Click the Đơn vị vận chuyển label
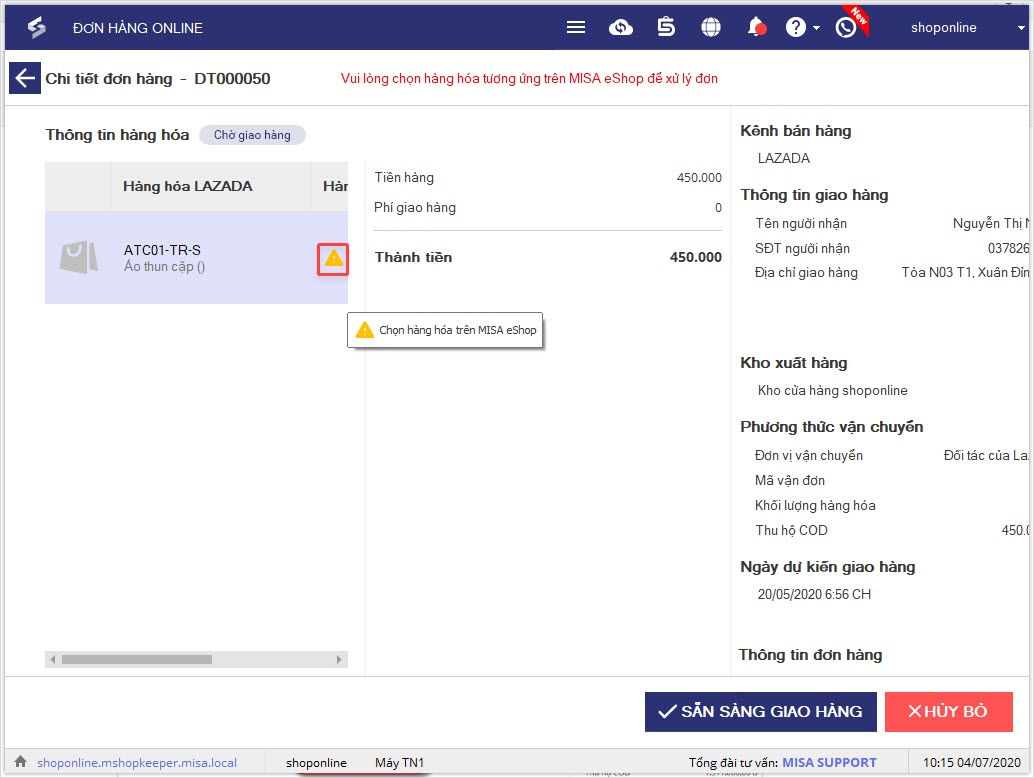Screen dimensions: 1034x778 click(808, 456)
